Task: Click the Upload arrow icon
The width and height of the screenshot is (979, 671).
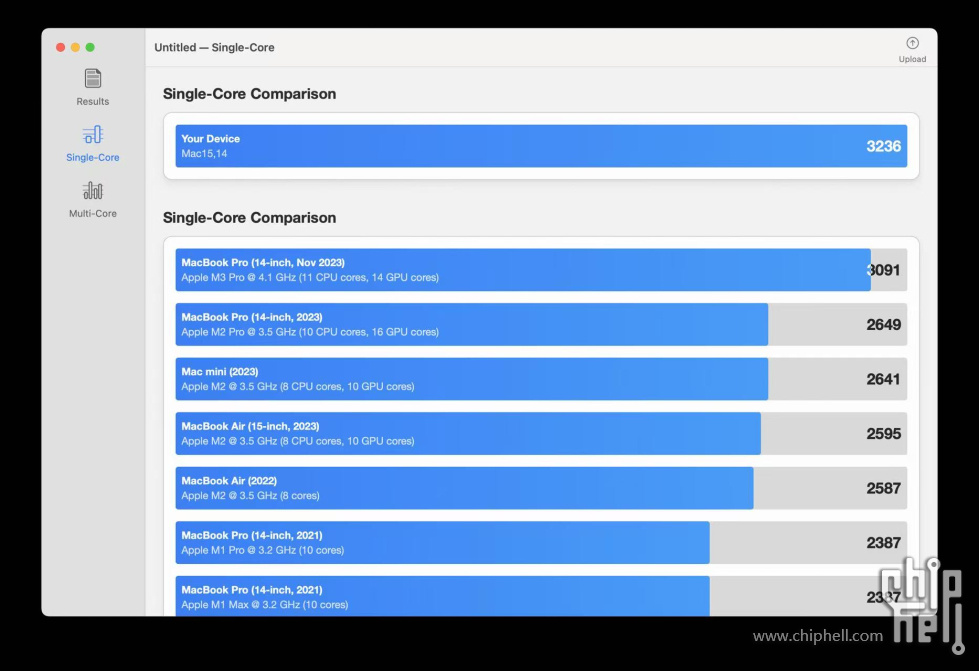Action: (x=912, y=43)
